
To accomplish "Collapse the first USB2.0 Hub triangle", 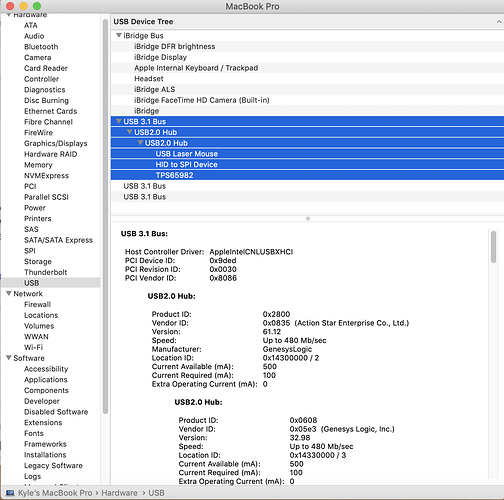I will [129, 132].
